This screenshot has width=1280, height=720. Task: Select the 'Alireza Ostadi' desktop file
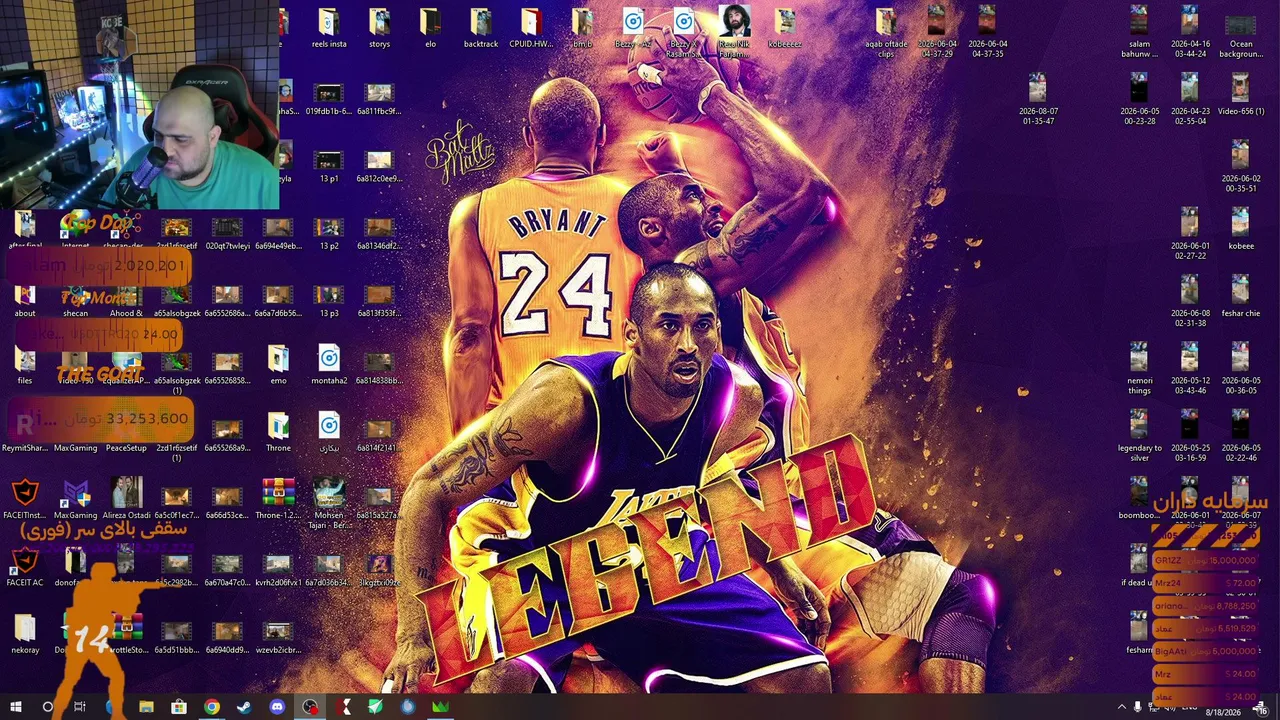point(127,500)
